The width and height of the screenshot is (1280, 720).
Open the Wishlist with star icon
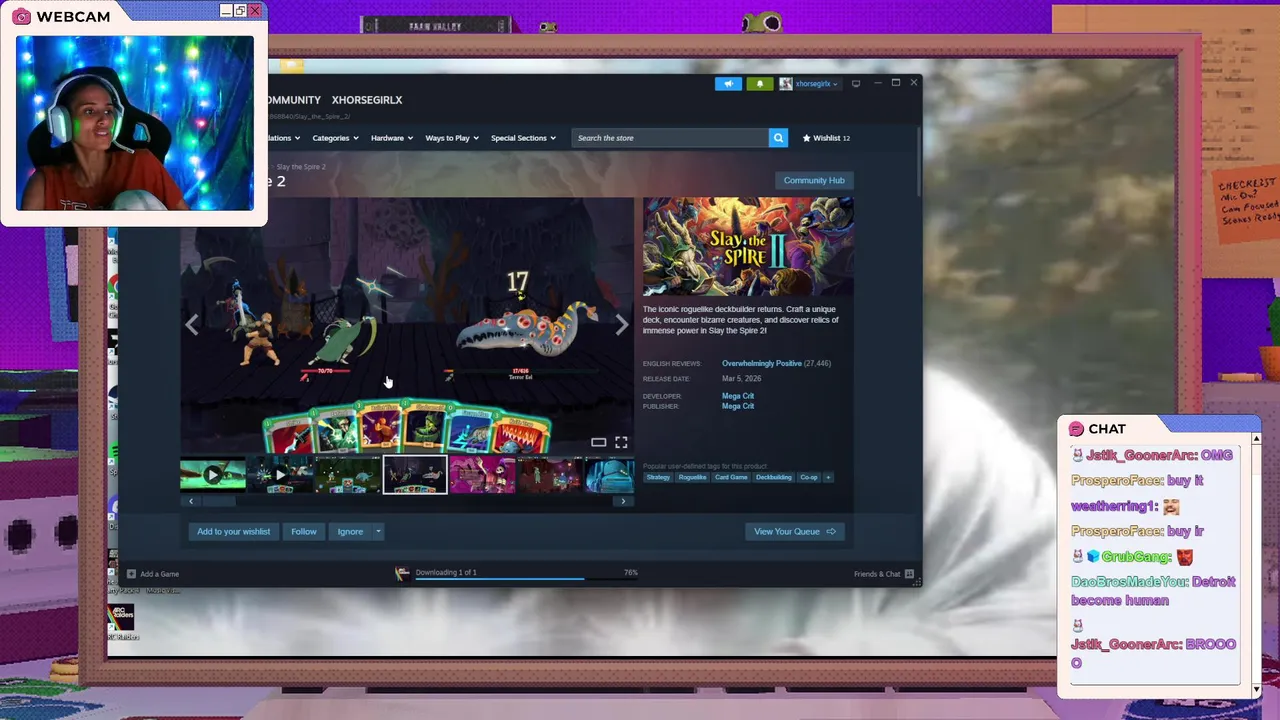(826, 138)
